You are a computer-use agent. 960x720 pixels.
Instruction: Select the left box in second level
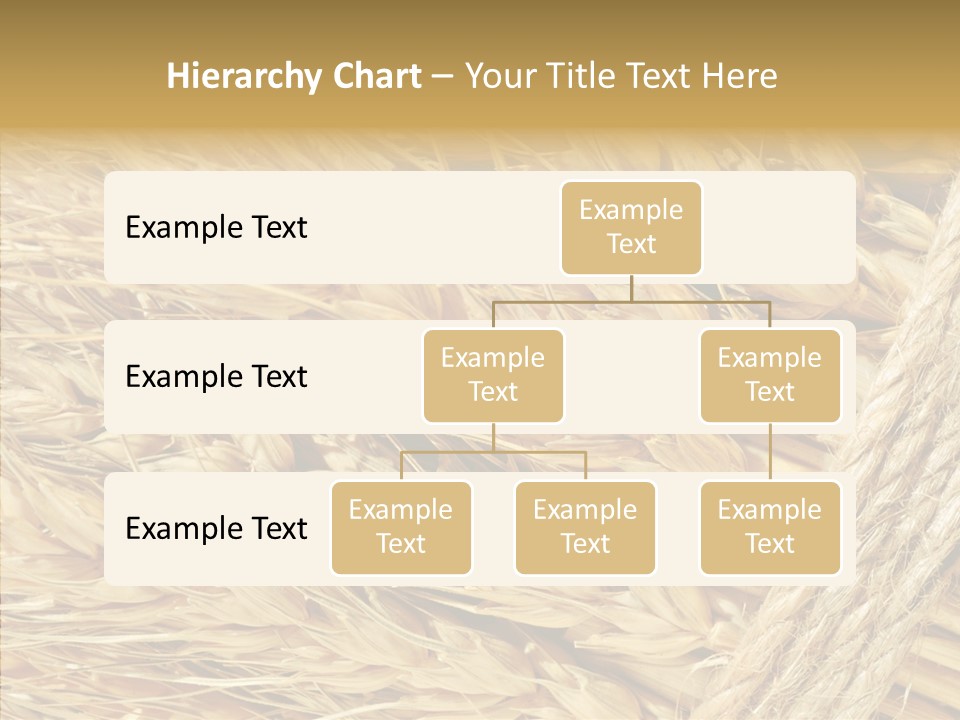point(493,375)
